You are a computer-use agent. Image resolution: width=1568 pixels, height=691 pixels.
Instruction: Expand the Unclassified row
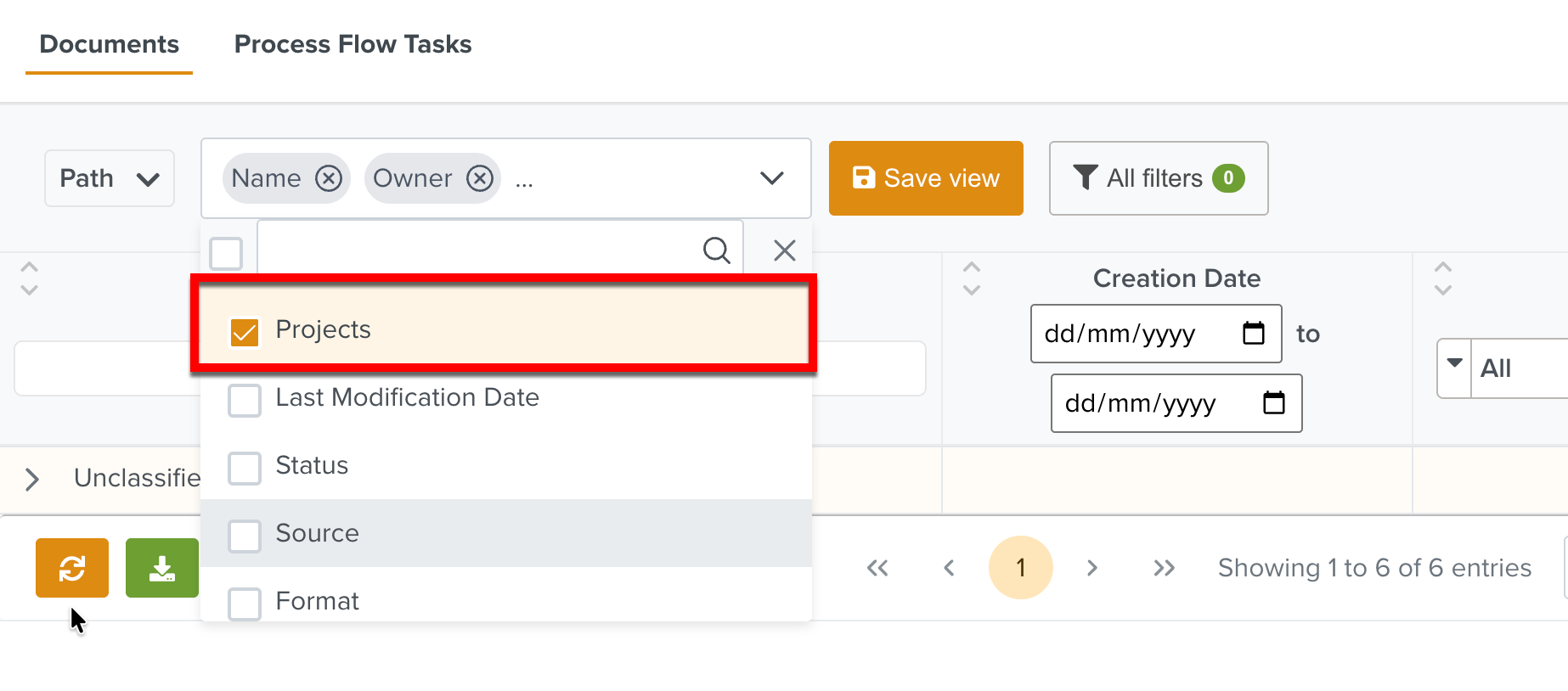32,480
